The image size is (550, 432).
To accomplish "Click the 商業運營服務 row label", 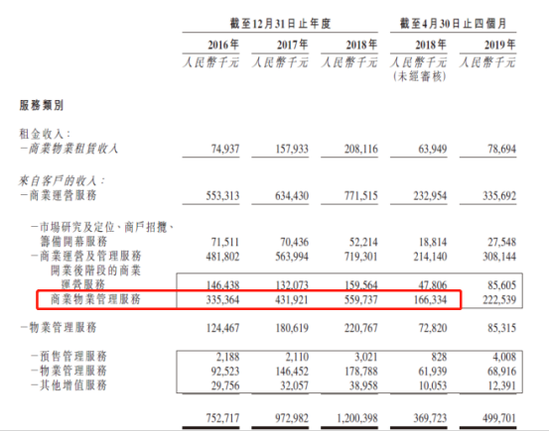I will click(x=58, y=195).
